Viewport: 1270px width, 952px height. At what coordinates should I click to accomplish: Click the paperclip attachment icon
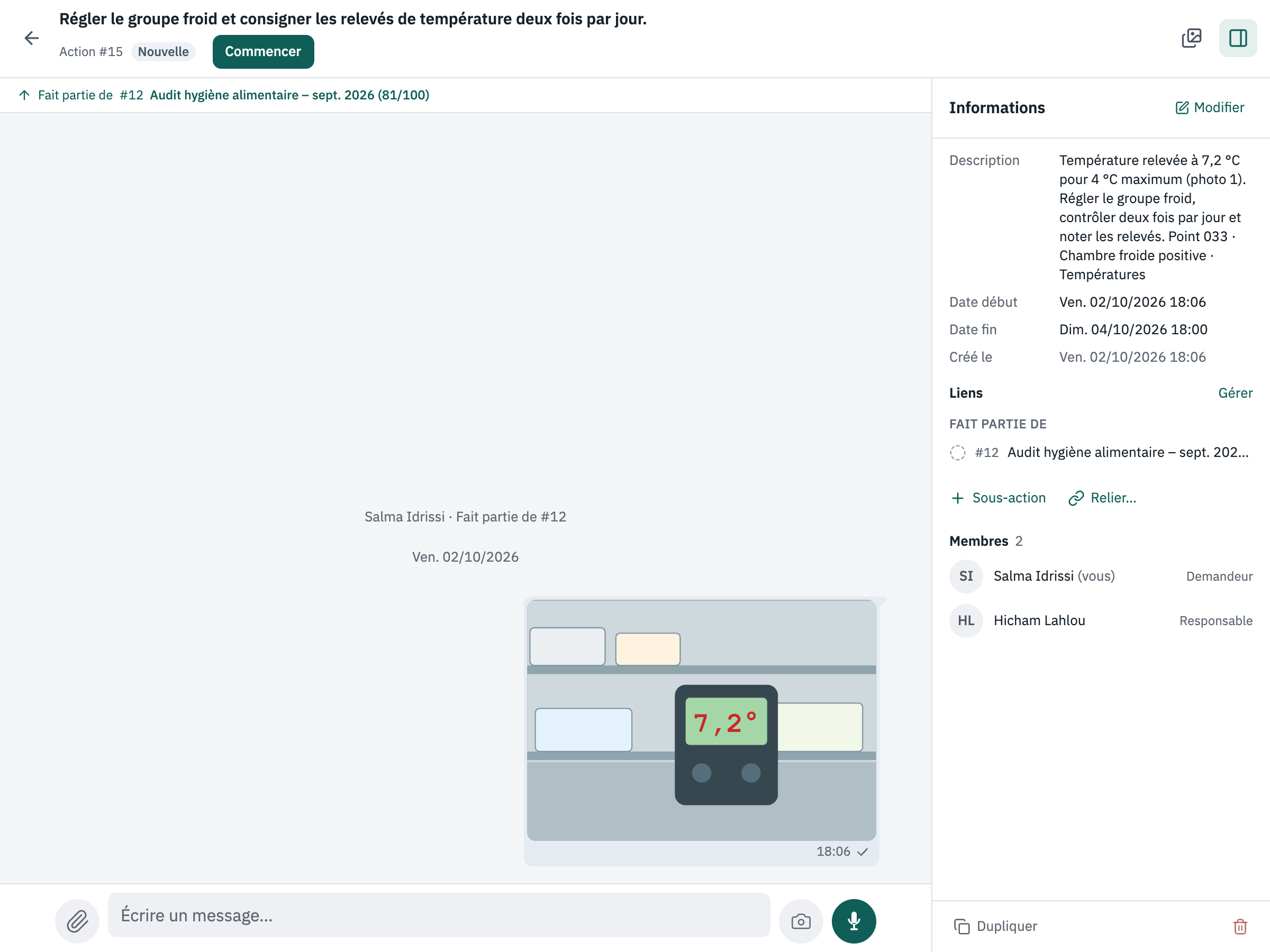[x=77, y=921]
